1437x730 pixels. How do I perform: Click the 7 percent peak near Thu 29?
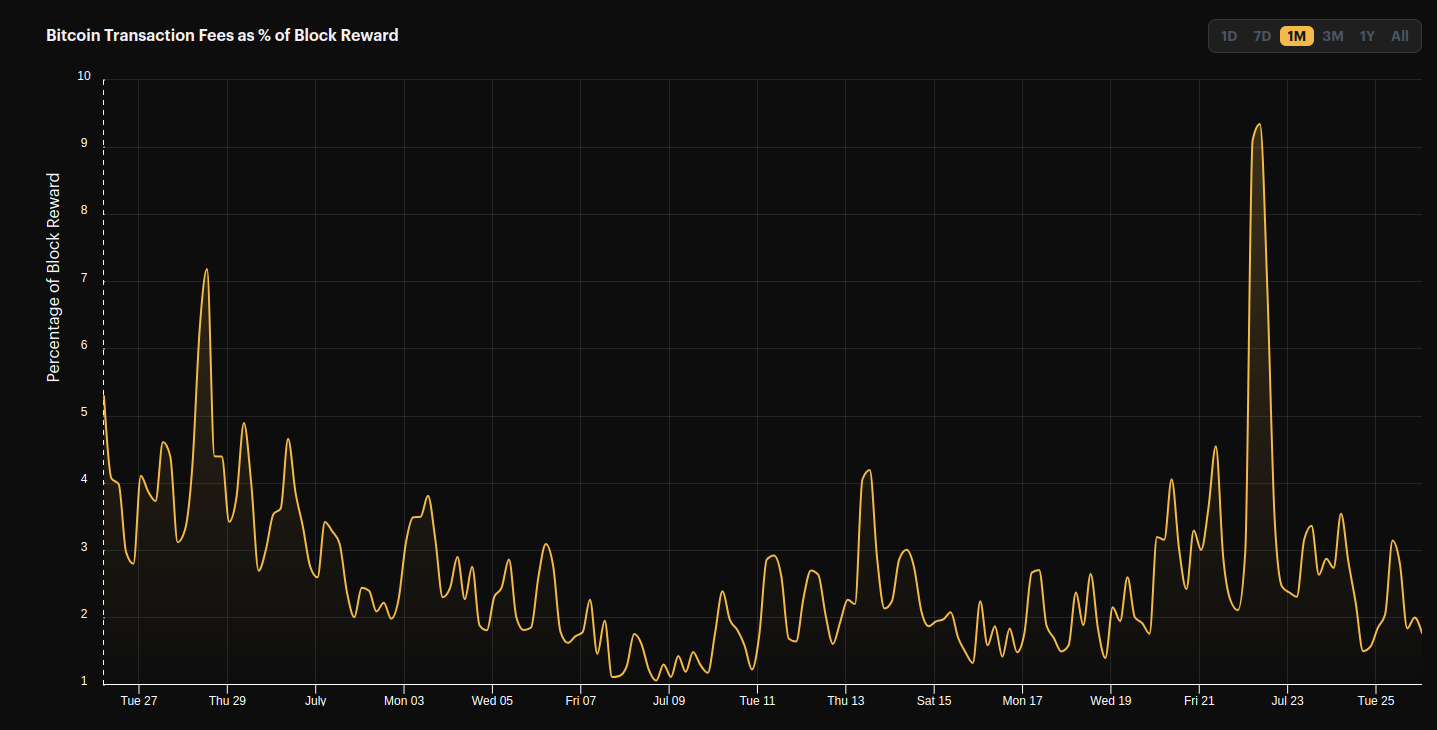pyautogui.click(x=206, y=269)
